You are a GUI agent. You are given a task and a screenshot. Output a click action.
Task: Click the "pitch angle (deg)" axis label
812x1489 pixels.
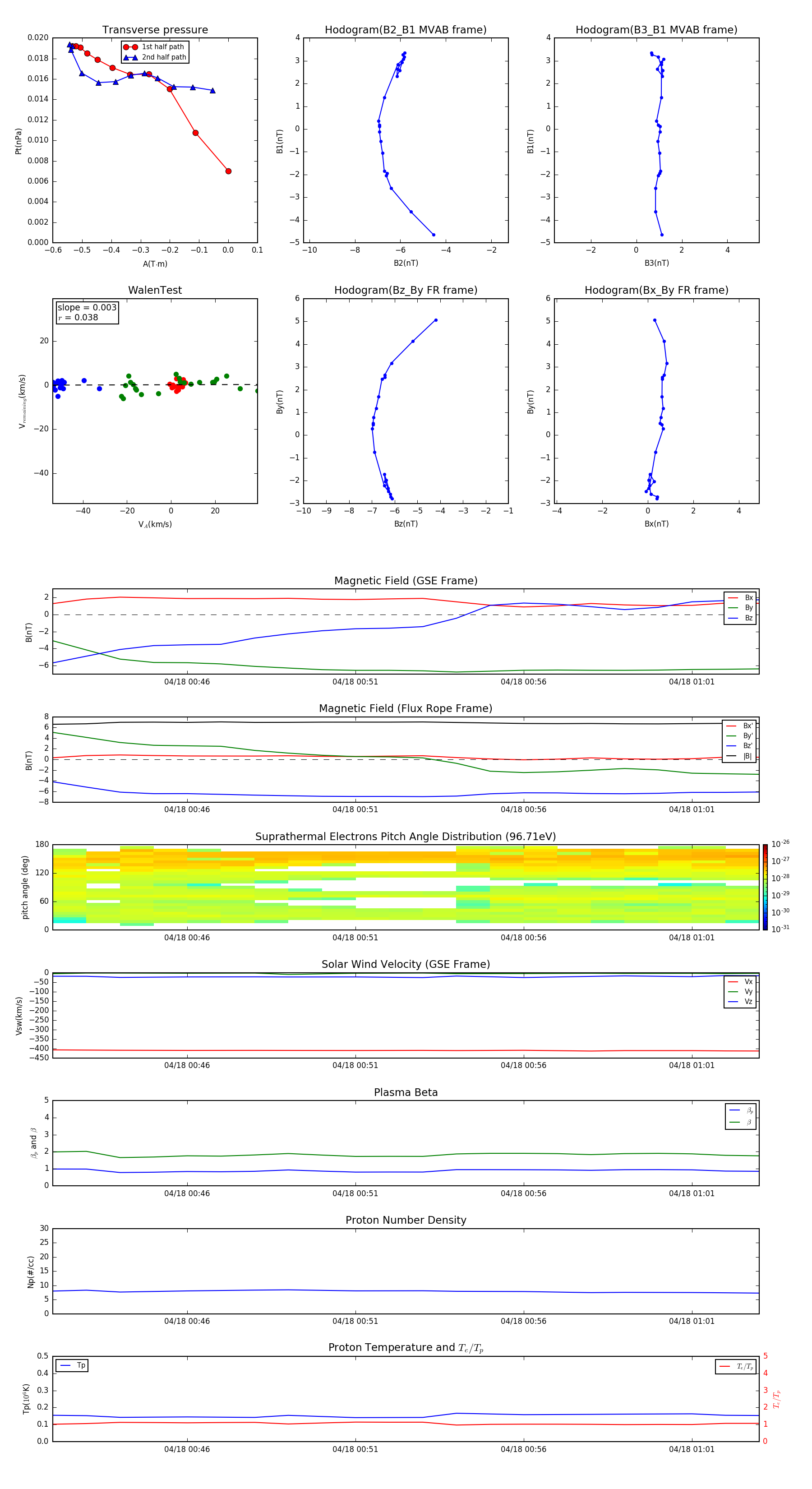(25, 887)
